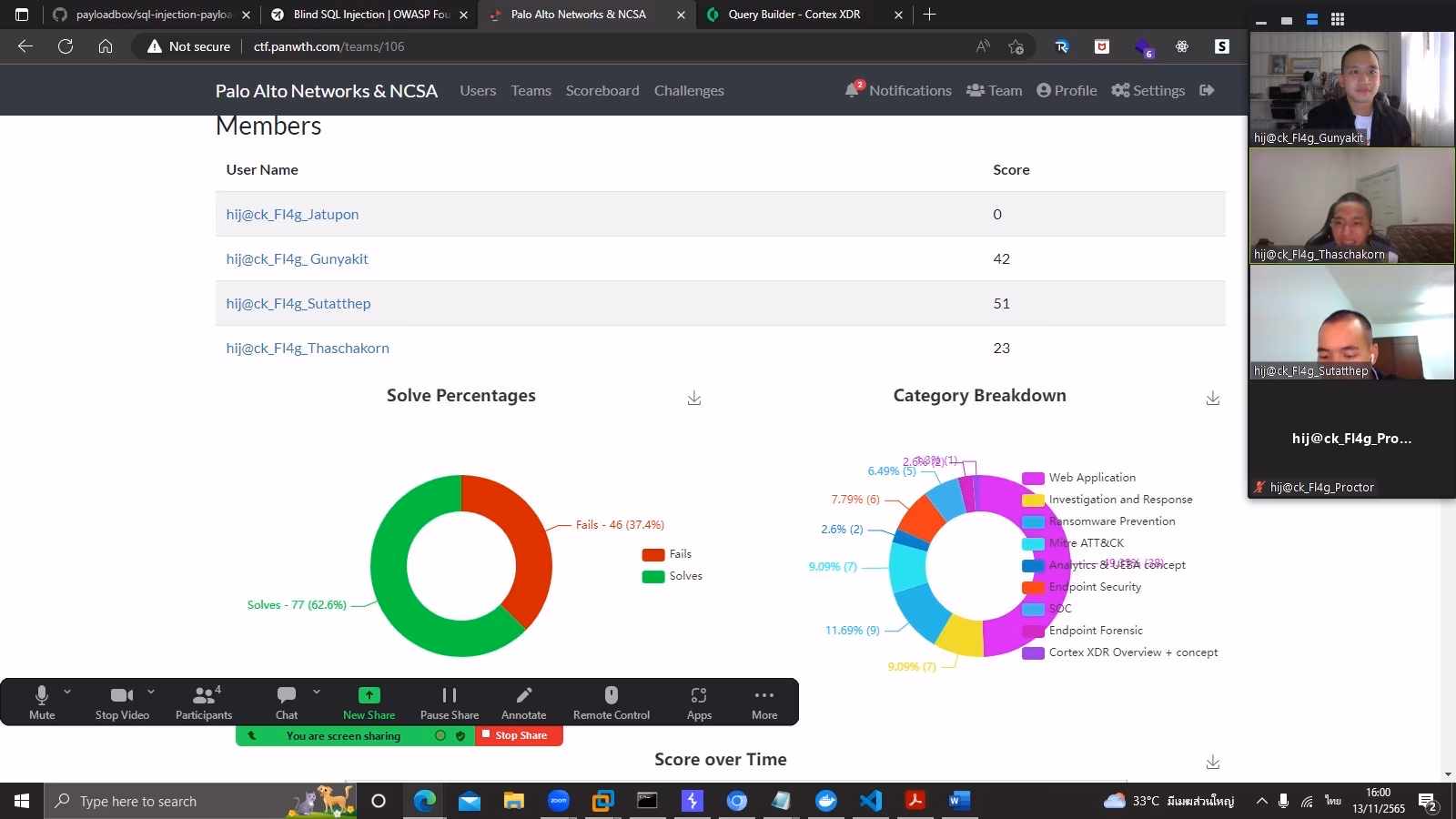Download the Score over Time chart
1456x819 pixels.
pos(1213,762)
